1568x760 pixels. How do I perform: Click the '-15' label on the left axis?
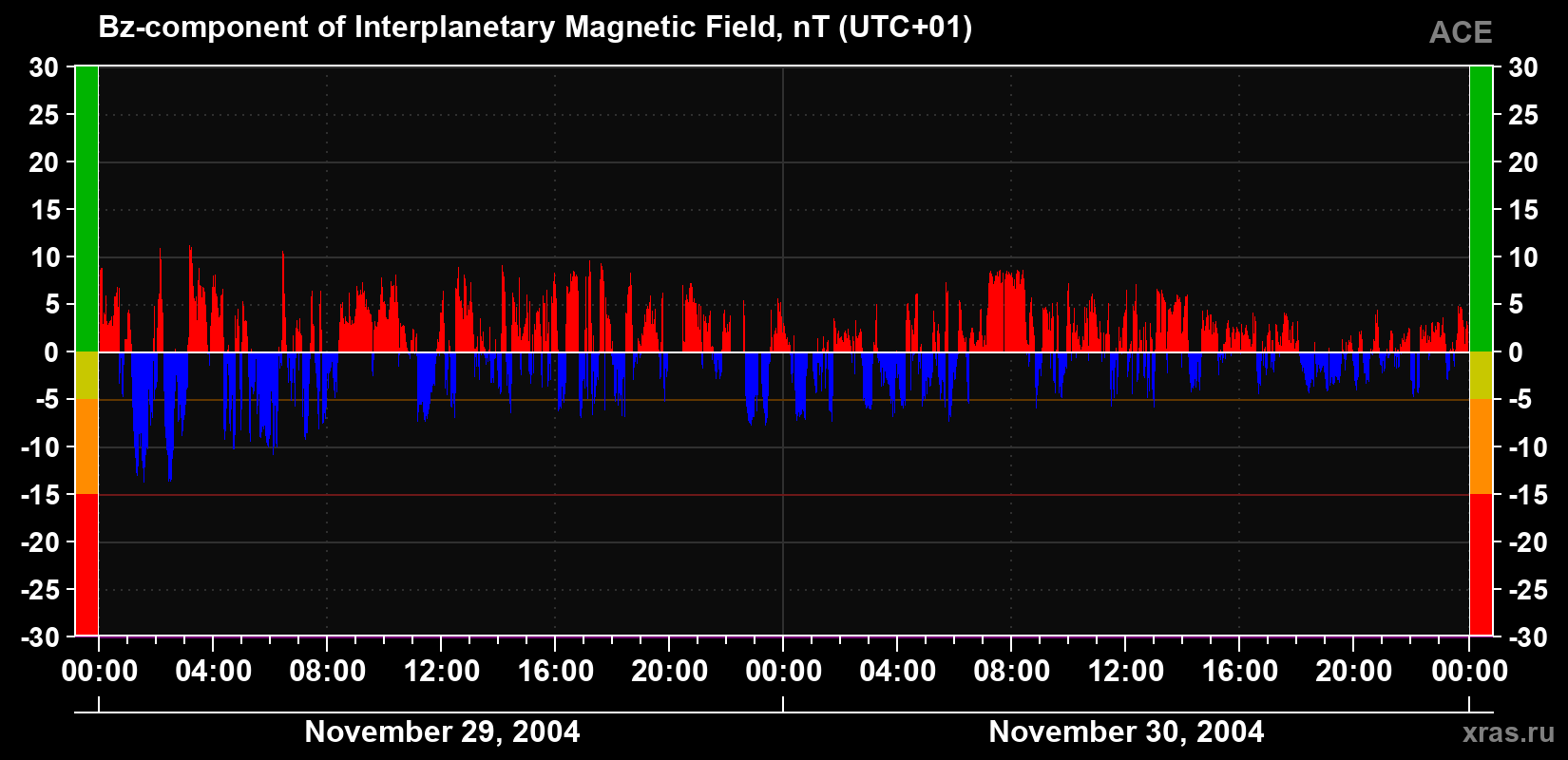pos(40,495)
